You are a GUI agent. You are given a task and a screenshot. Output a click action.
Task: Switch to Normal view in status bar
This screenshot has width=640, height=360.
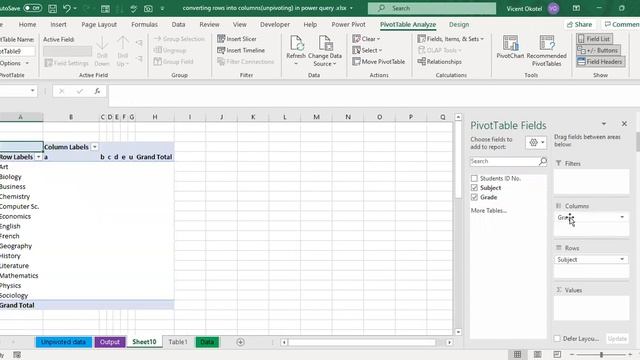click(x=517, y=354)
